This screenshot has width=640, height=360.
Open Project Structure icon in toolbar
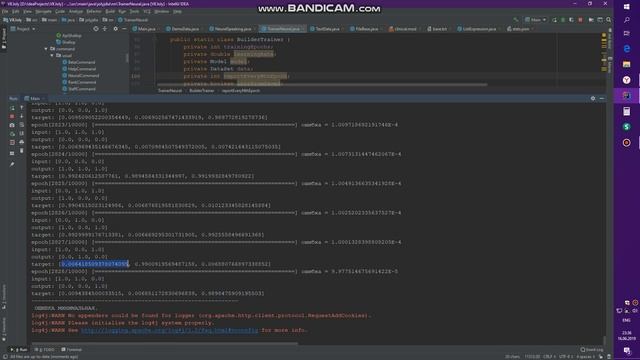[591, 20]
